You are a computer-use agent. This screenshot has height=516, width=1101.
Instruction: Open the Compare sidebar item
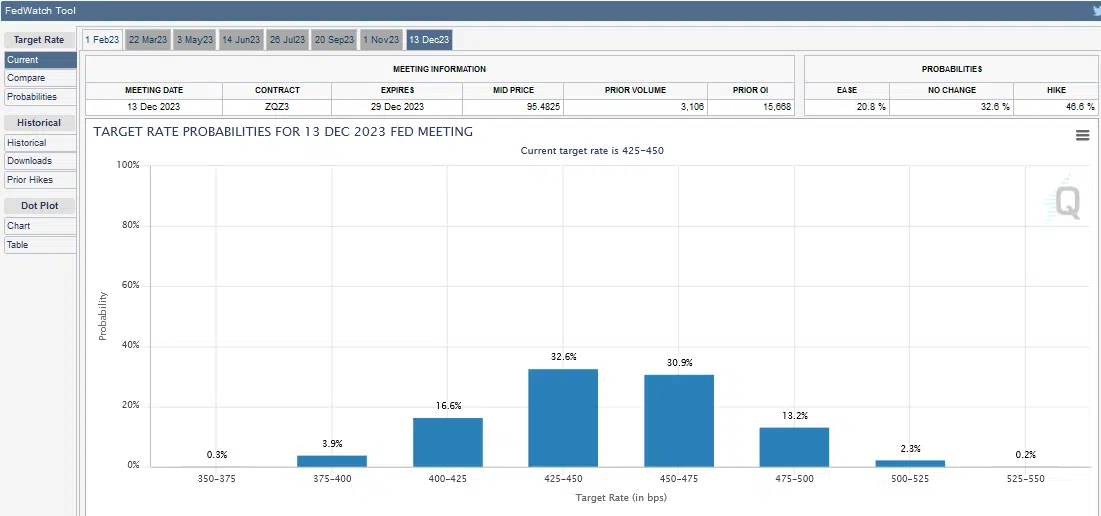[x=40, y=78]
